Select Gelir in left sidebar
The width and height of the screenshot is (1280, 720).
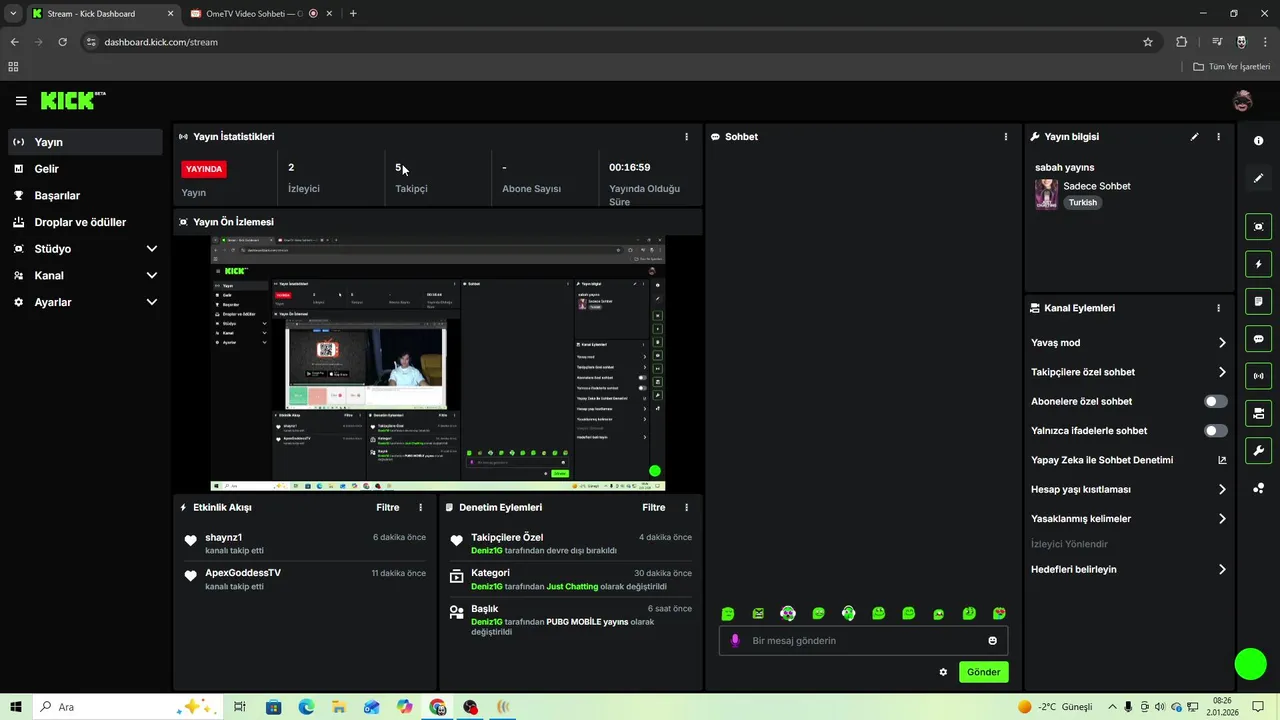[x=85, y=169]
